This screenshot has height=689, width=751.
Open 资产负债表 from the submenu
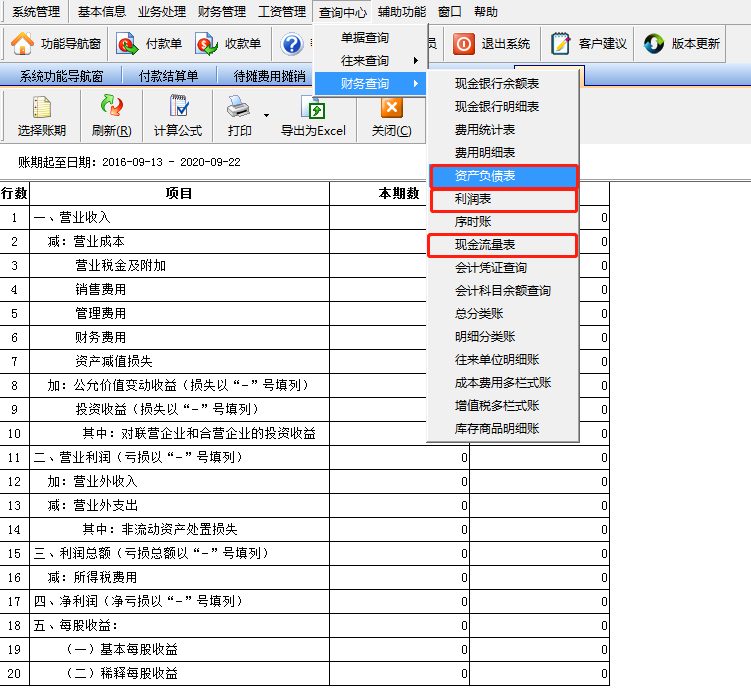click(x=503, y=176)
